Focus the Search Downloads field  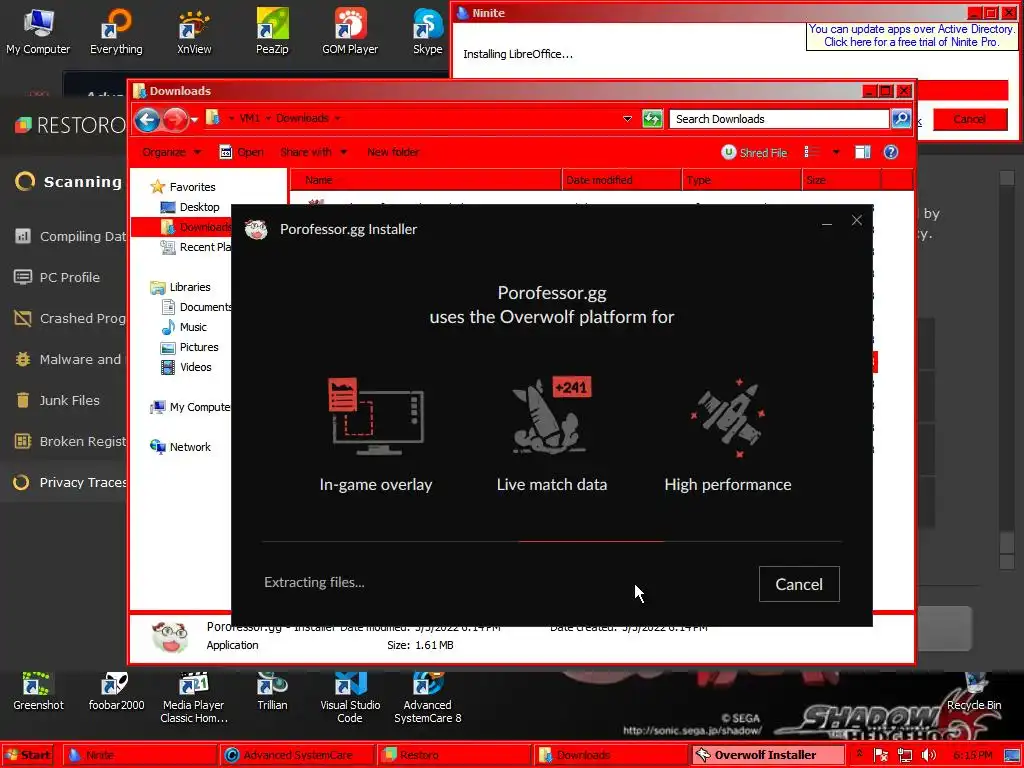point(778,119)
